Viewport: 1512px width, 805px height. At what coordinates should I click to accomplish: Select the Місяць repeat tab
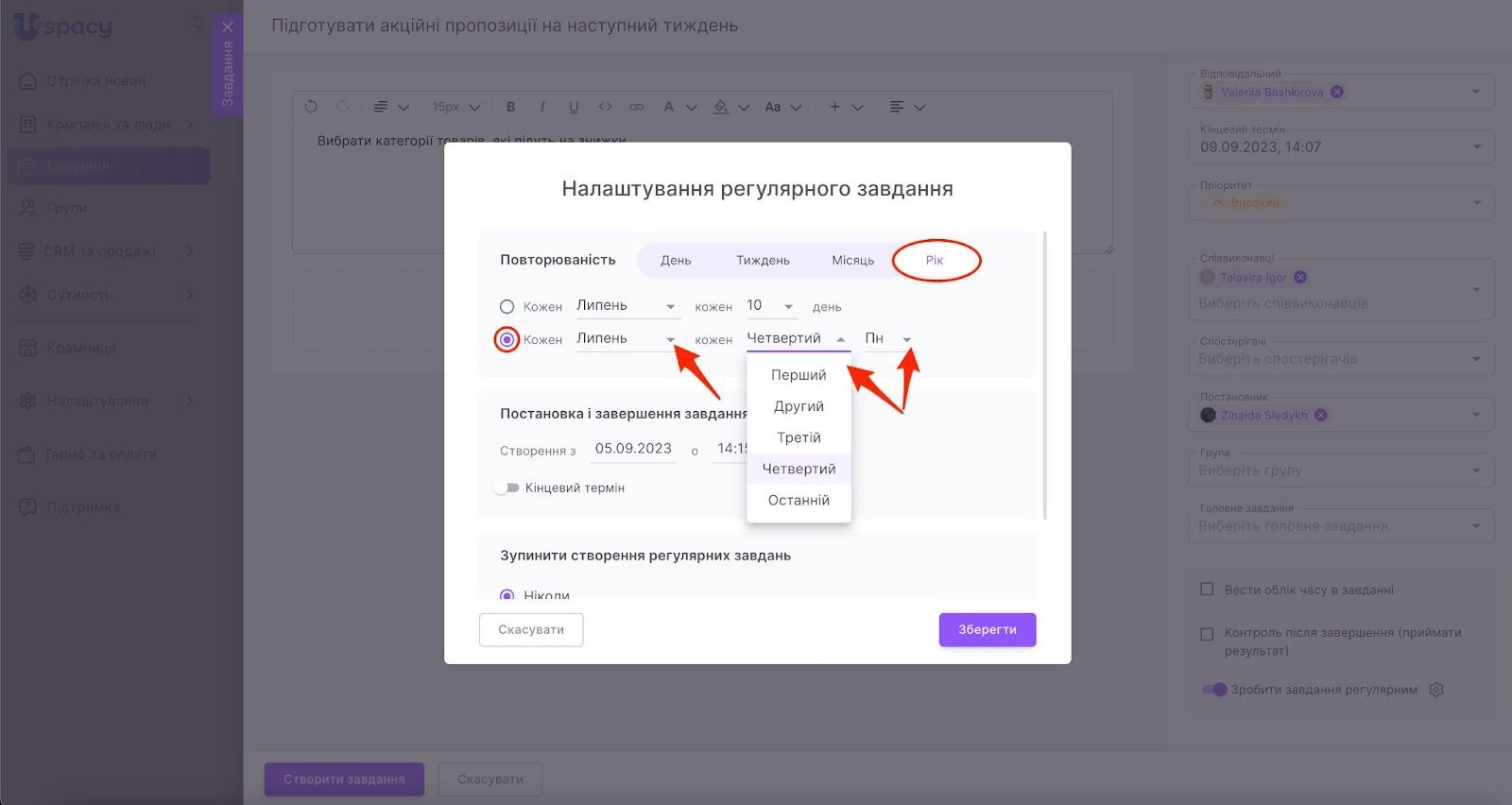[852, 260]
